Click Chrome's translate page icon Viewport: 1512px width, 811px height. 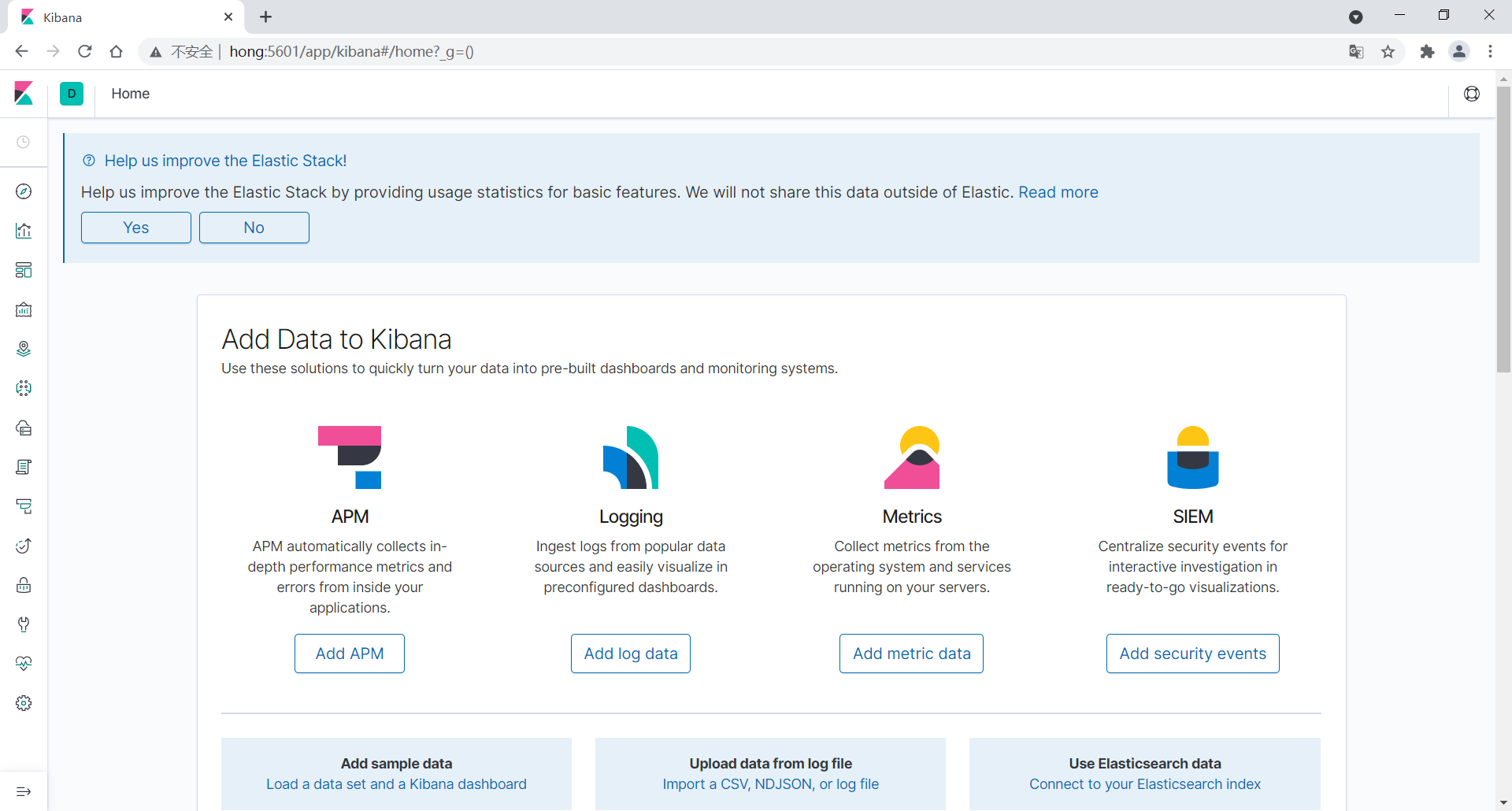tap(1356, 52)
